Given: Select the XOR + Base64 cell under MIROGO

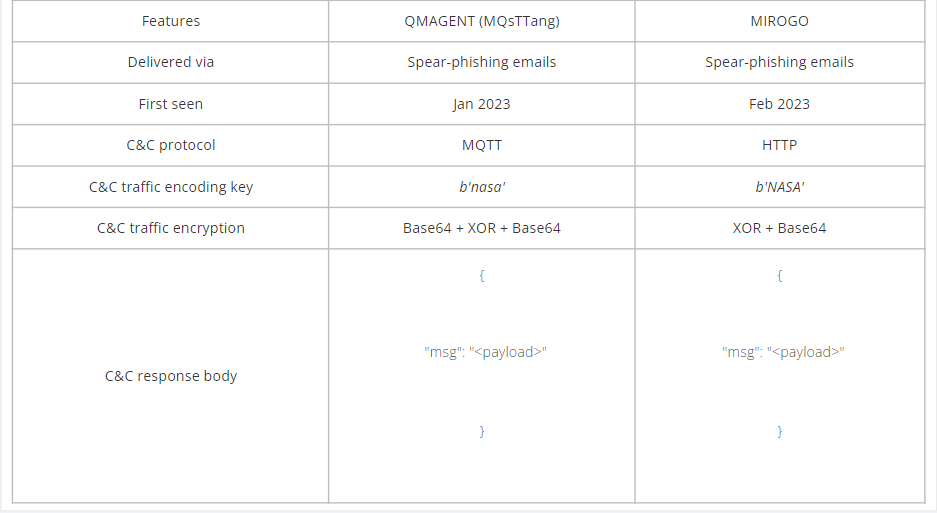Looking at the screenshot, I should tap(779, 228).
